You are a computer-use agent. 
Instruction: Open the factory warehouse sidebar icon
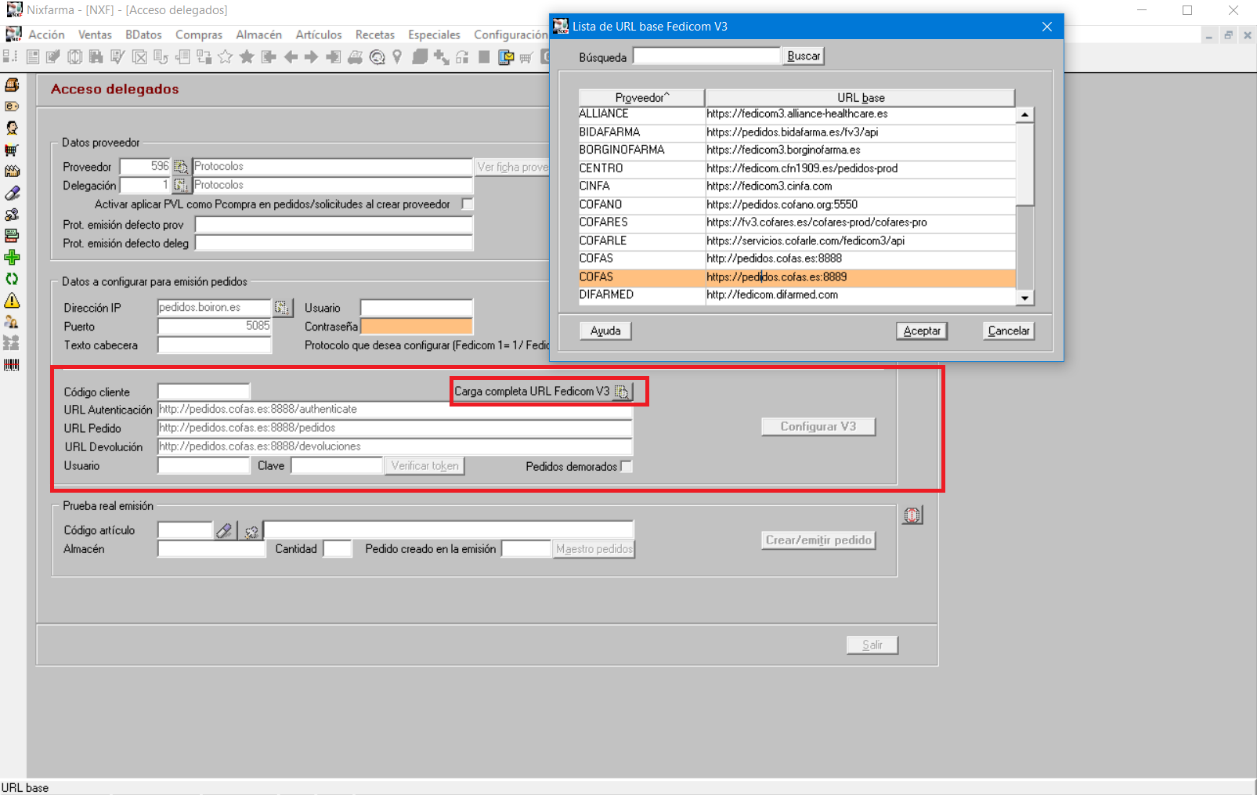tap(12, 172)
